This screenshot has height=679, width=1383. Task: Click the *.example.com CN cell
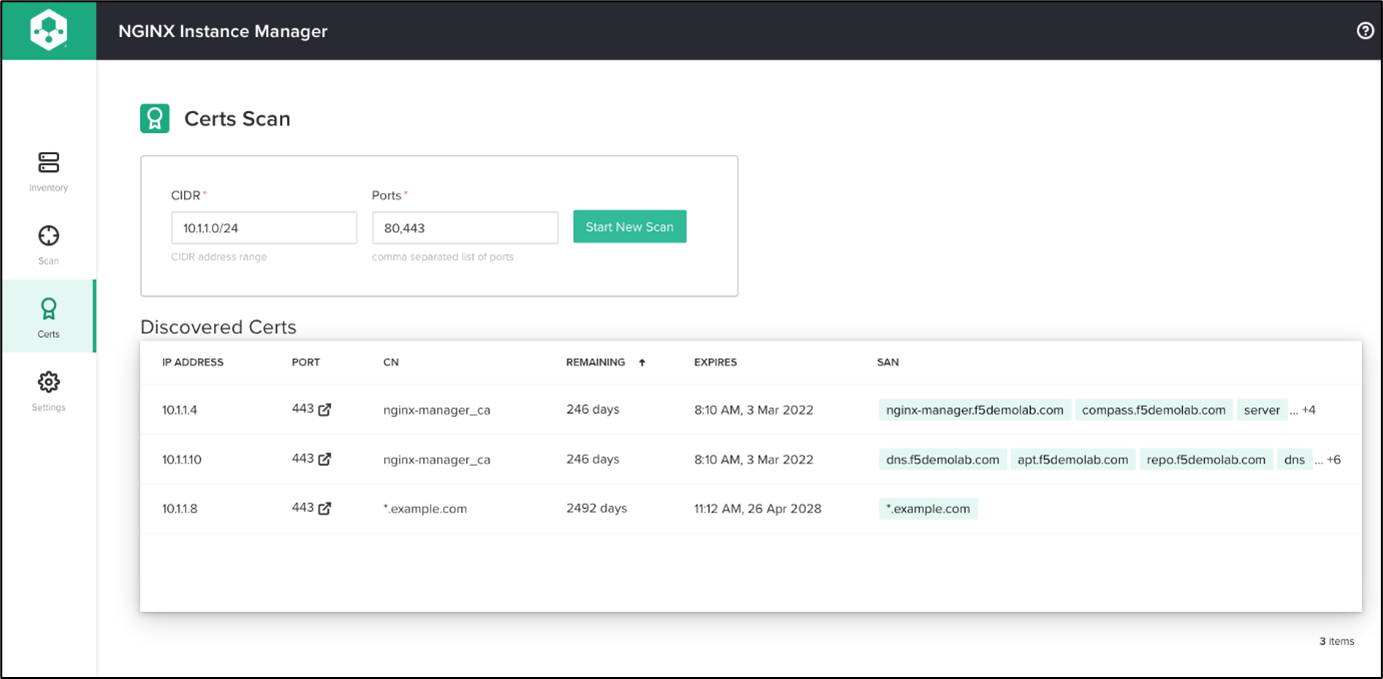tap(425, 509)
